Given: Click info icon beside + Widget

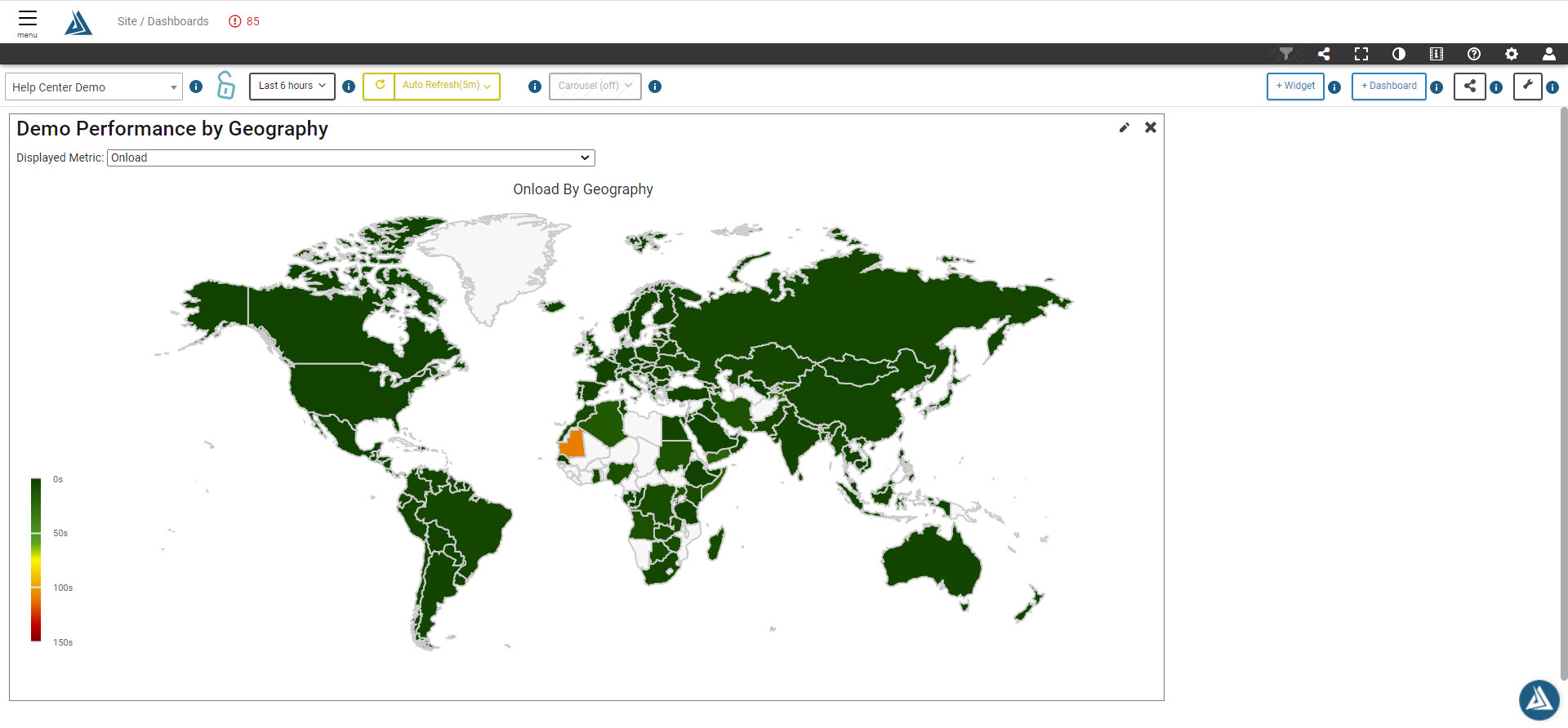Looking at the screenshot, I should [x=1334, y=87].
